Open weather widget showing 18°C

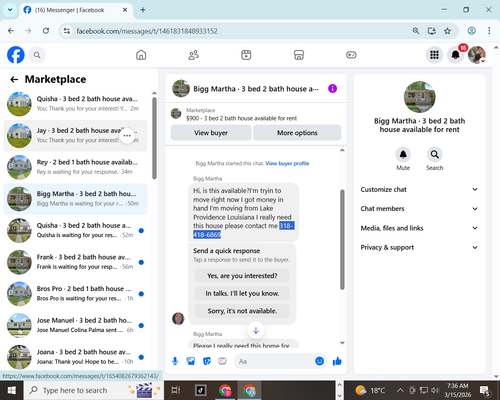pos(370,390)
